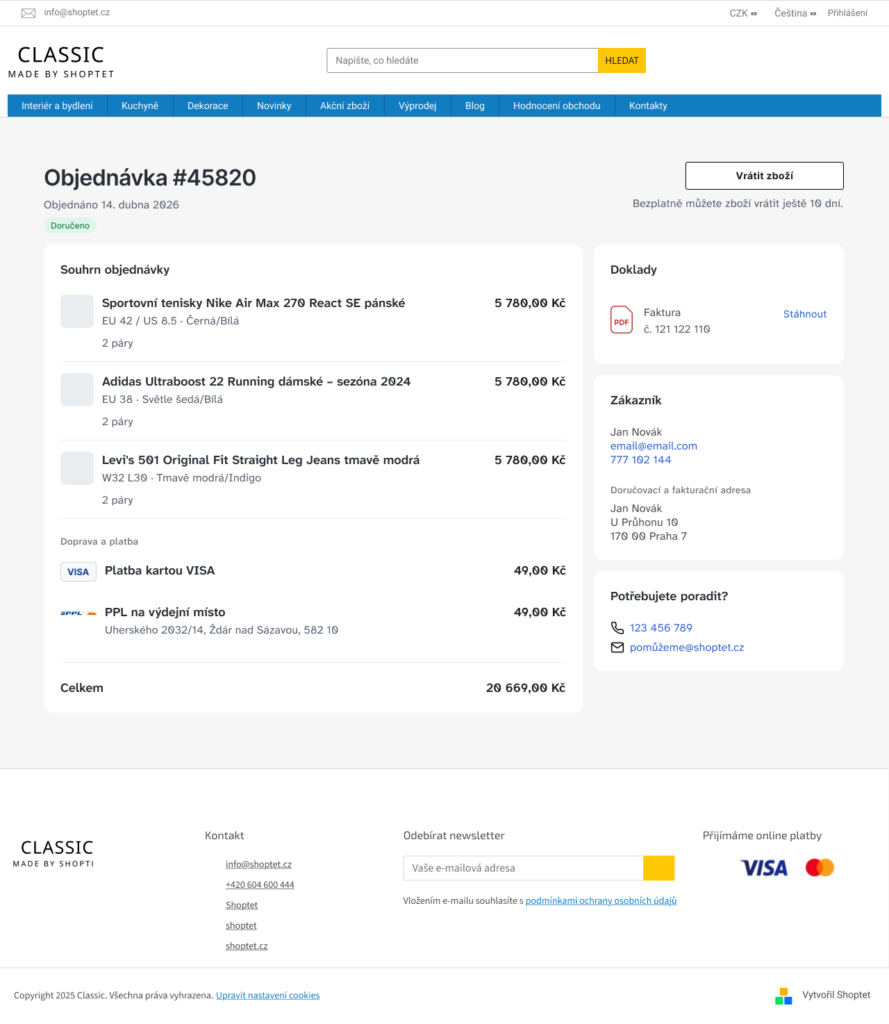
Task: Click the phone icon in help section
Action: [x=617, y=628]
